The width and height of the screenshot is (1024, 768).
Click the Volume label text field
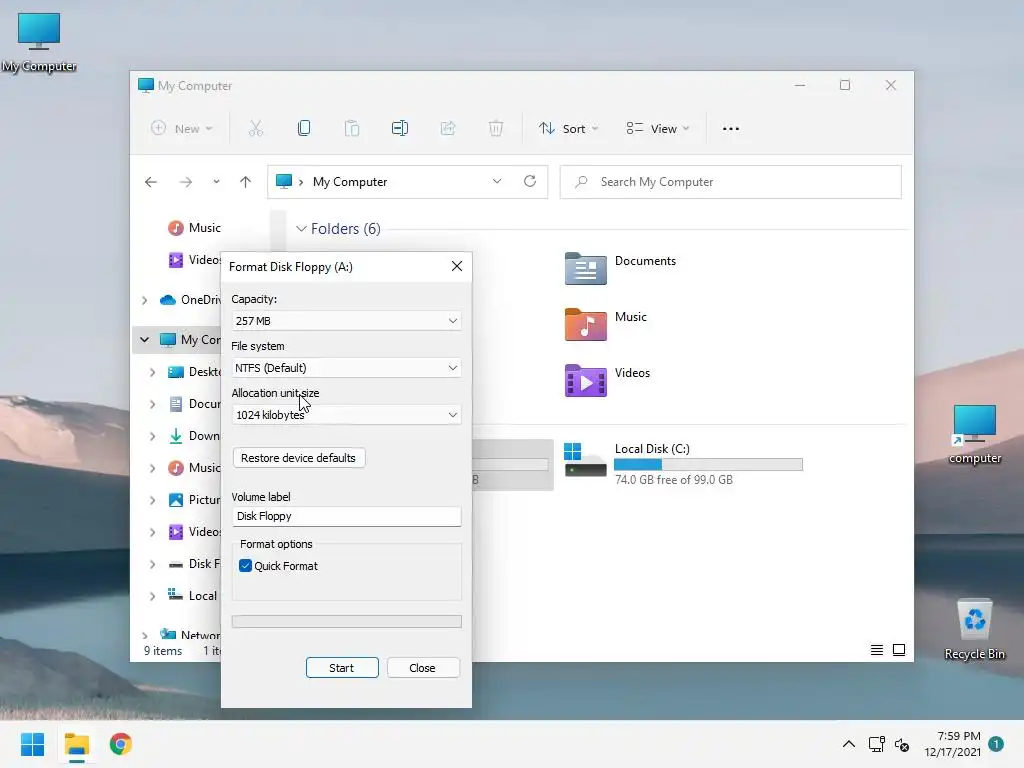click(346, 516)
